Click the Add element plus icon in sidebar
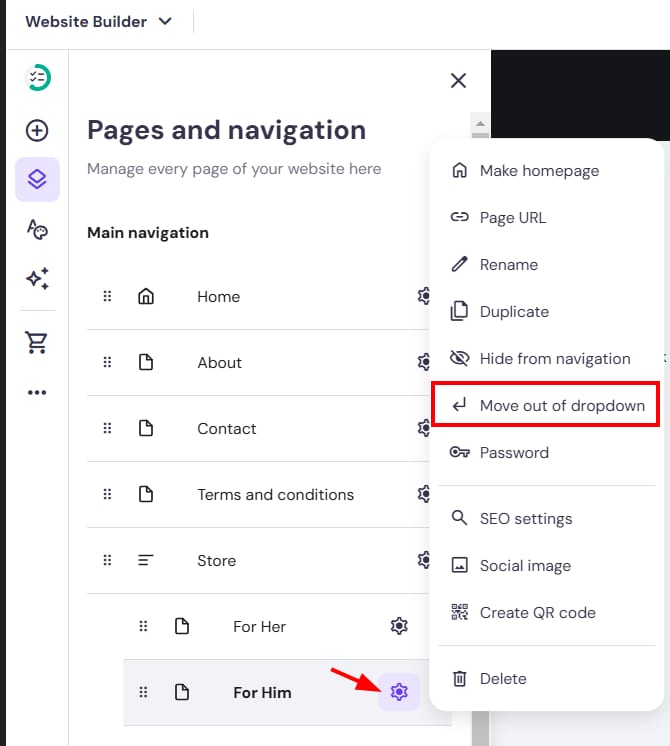The width and height of the screenshot is (670, 746). [x=37, y=130]
